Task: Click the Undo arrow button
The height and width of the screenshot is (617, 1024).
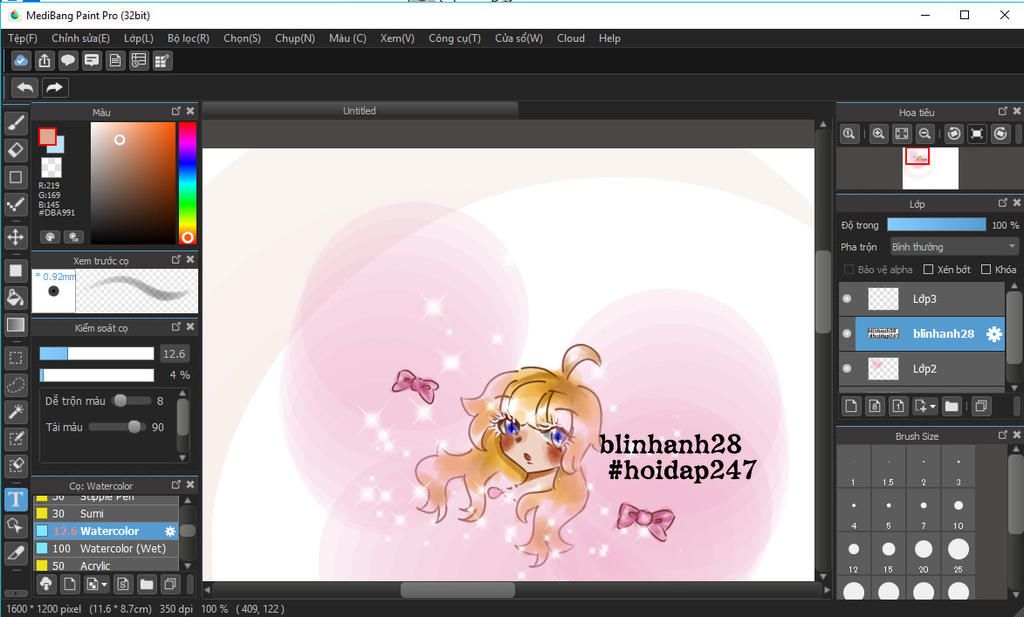Action: 25,87
